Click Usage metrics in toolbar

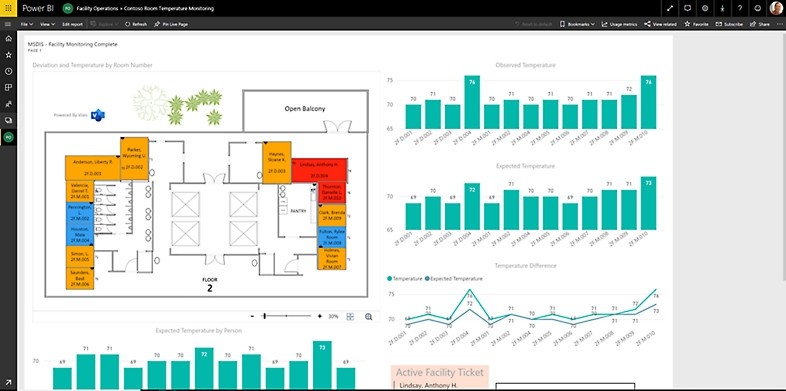(619, 24)
